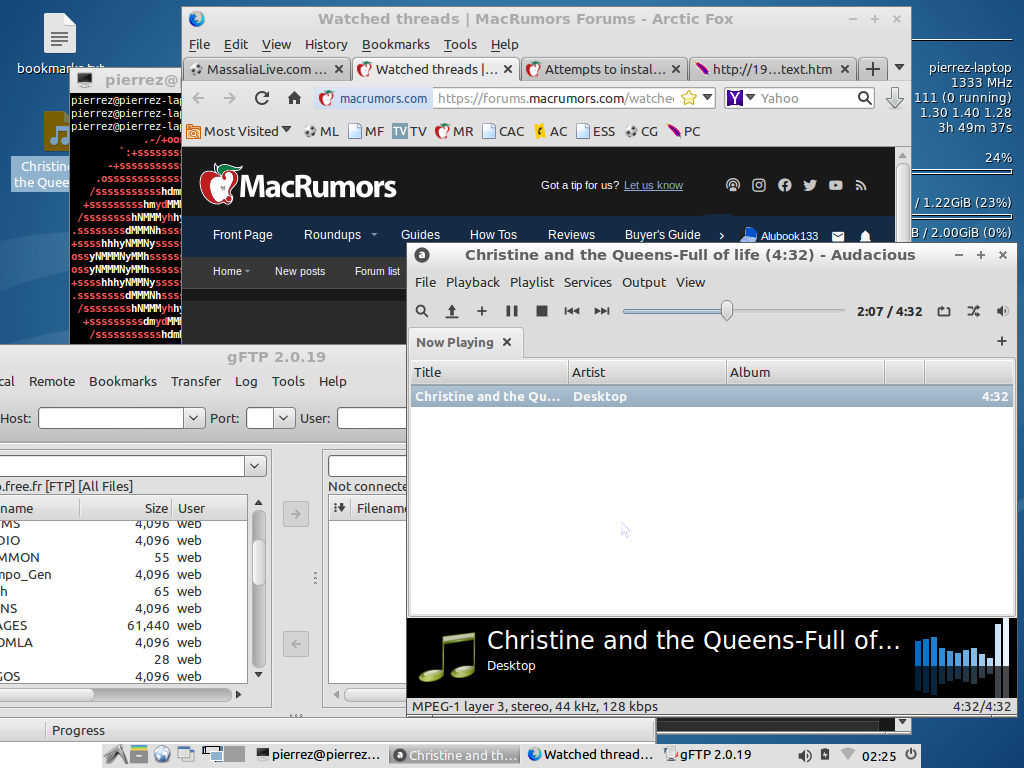
Task: Open Audacious Output menu
Action: click(644, 282)
